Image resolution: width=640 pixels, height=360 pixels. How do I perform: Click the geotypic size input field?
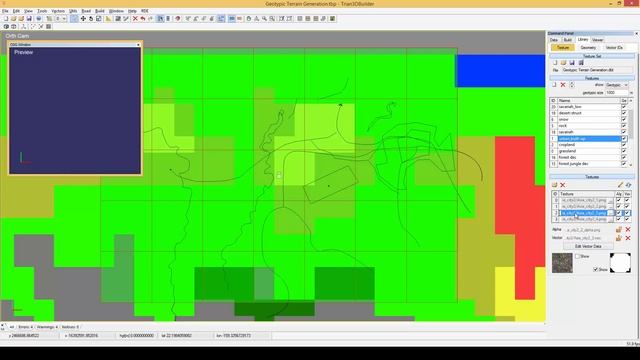pyautogui.click(x=616, y=93)
